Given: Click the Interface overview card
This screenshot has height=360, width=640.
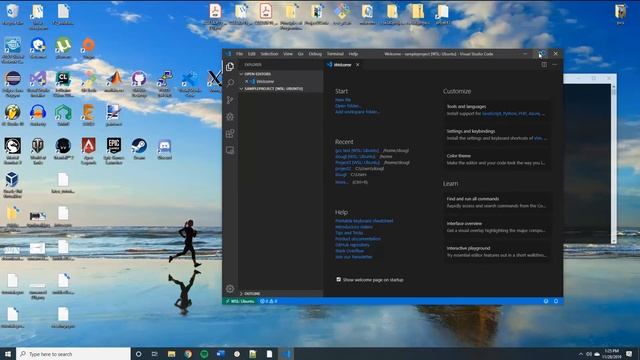Looking at the screenshot, I should tap(496, 227).
